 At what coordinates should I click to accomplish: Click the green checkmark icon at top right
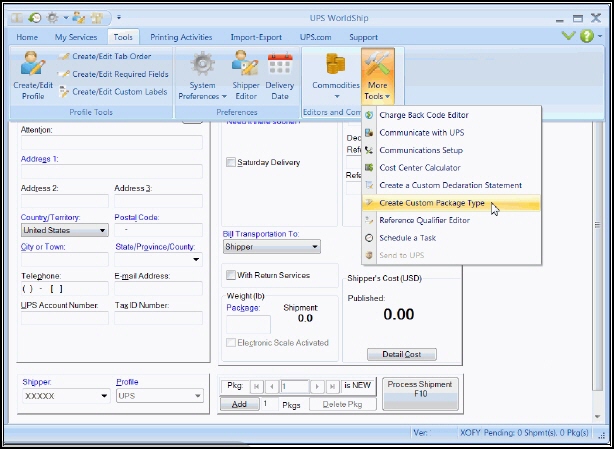568,36
